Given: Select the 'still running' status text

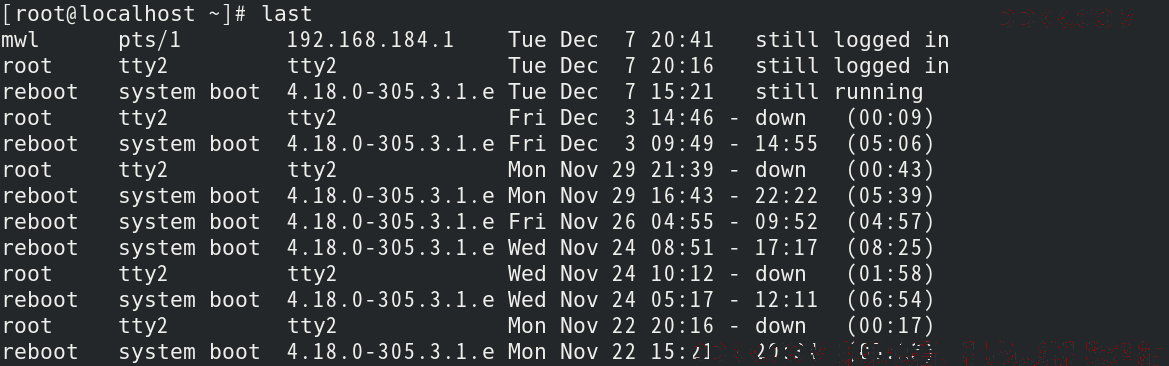Looking at the screenshot, I should click(x=839, y=92).
